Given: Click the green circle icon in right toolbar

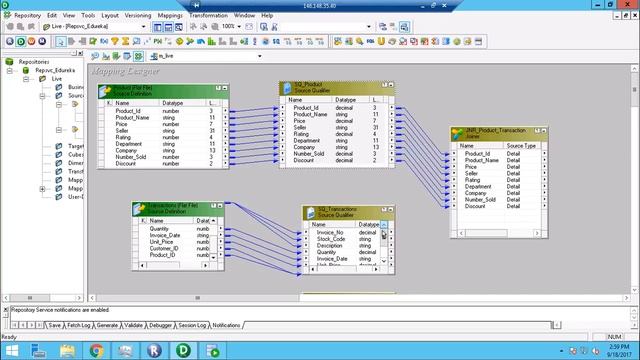Looking at the screenshot, I should (457, 41).
